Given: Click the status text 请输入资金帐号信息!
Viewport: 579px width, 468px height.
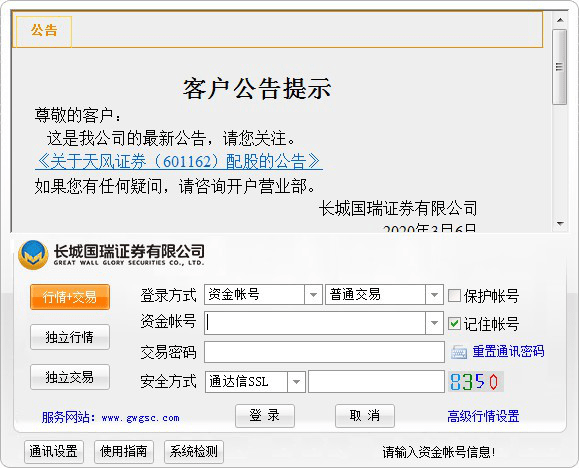Looking at the screenshot, I should (438, 452).
